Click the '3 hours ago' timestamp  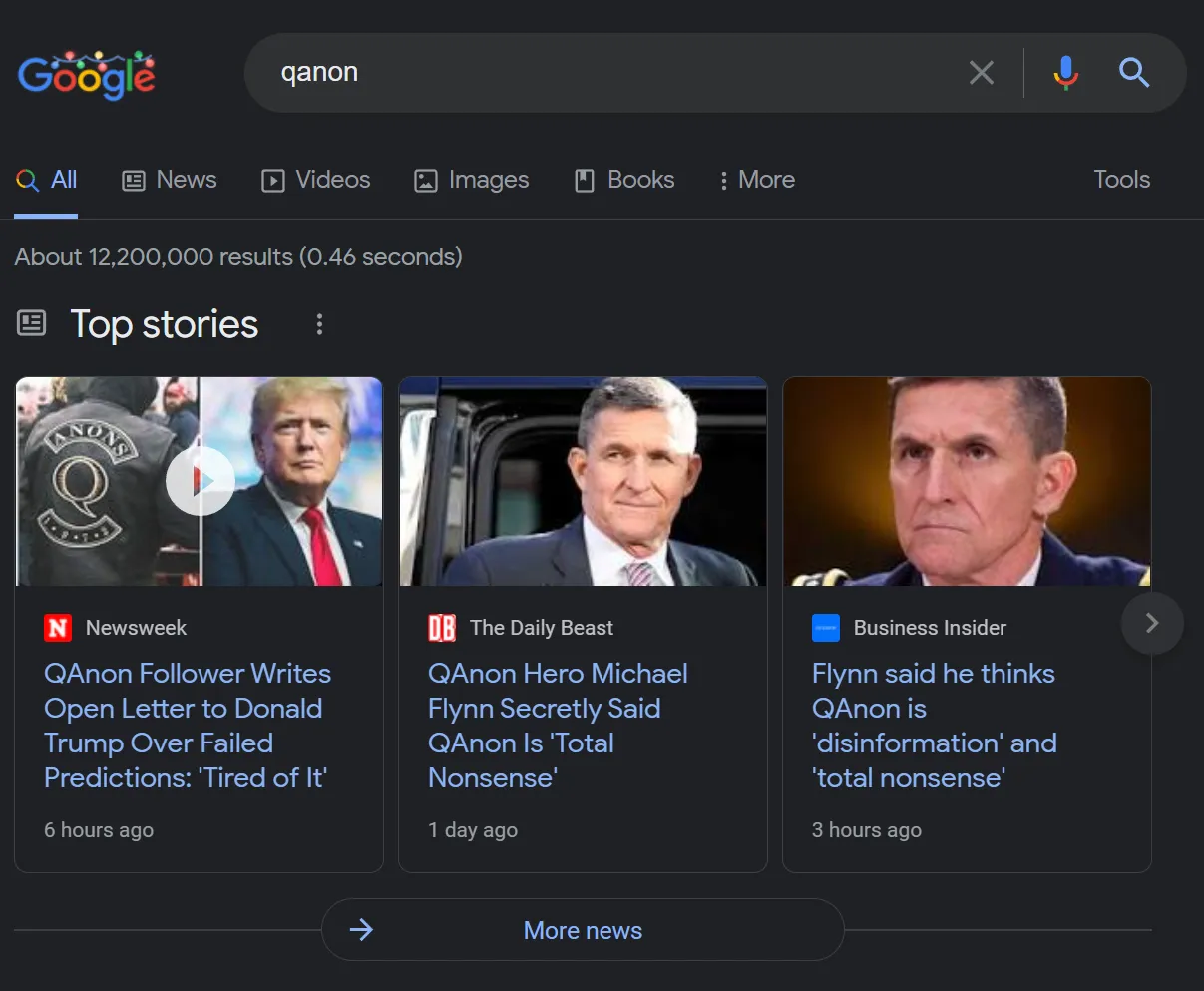(867, 830)
